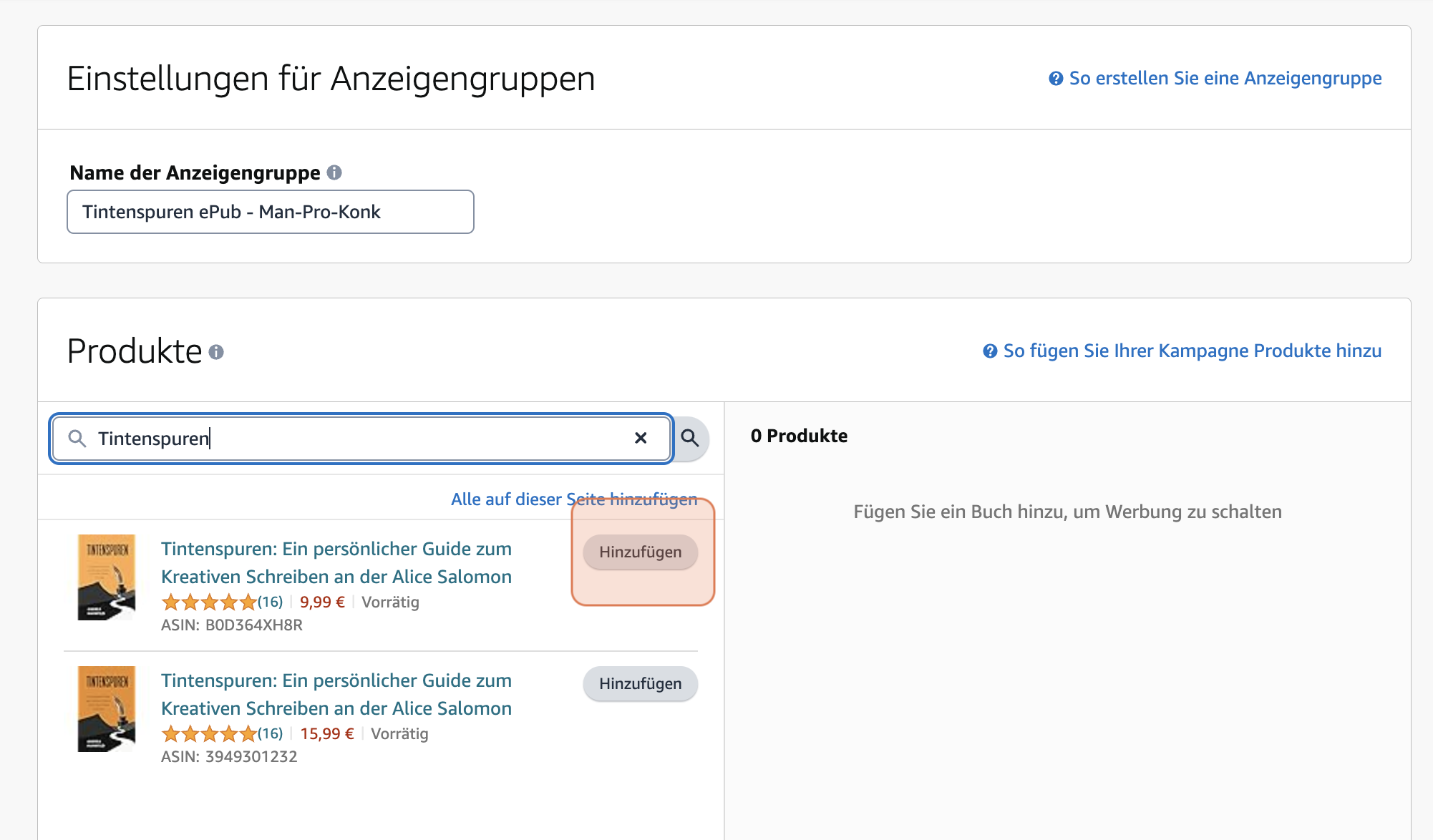Open So fügen Sie Ihrer Kampagne Produkte hinzu
Image resolution: width=1433 pixels, height=840 pixels.
pyautogui.click(x=1191, y=351)
